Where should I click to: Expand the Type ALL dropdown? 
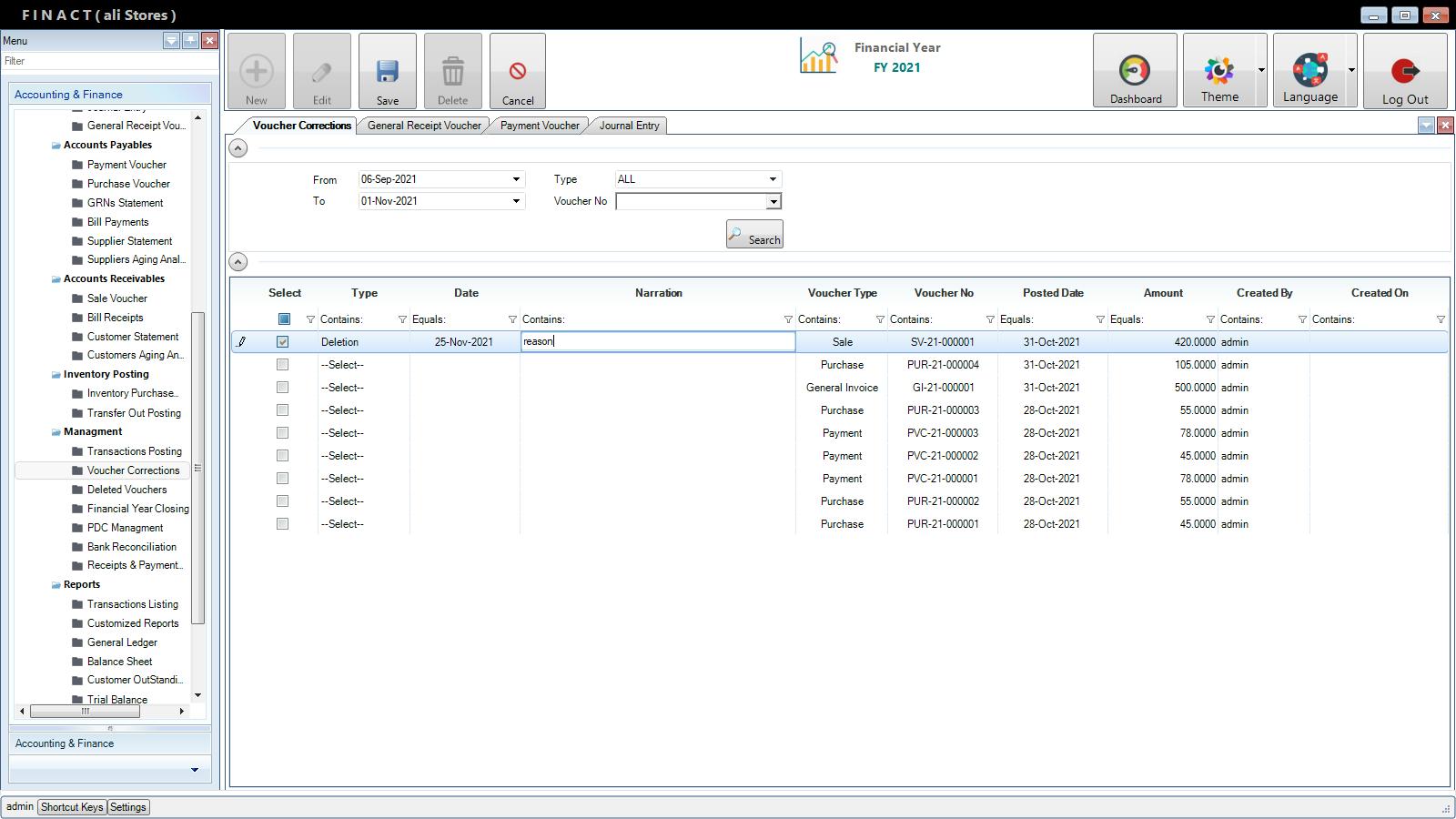point(773,179)
